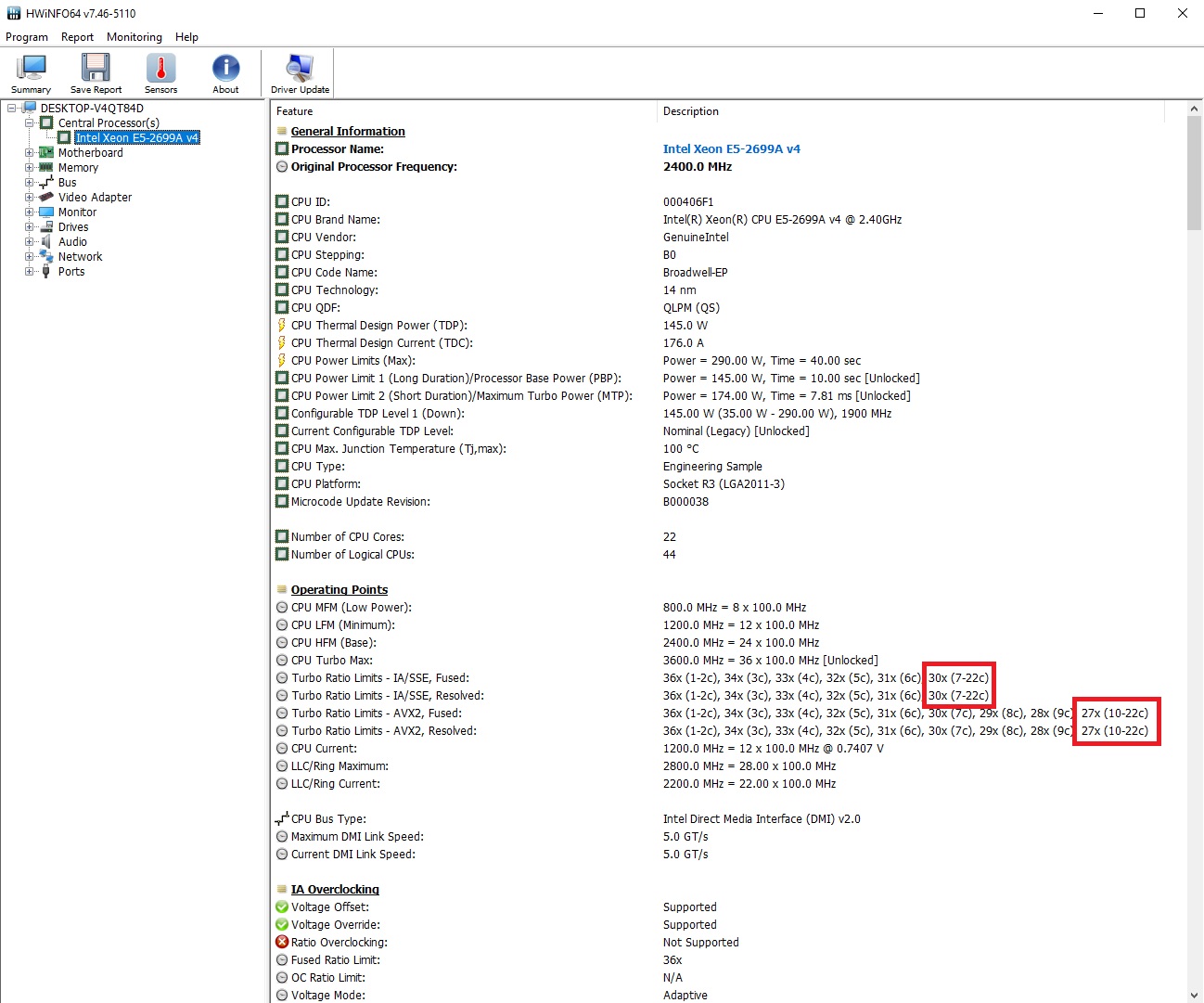
Task: Click the Maximum DMI Link Speed label
Action: (x=357, y=837)
